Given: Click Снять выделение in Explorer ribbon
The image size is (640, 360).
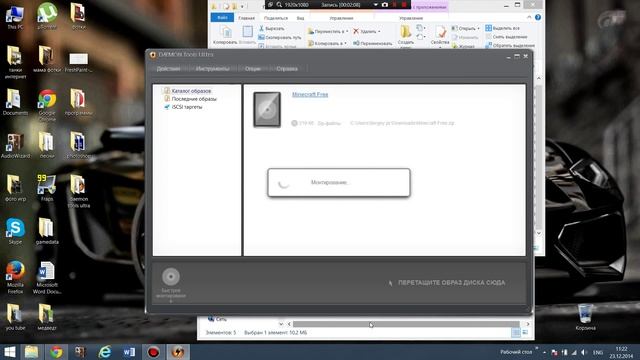Looking at the screenshot, I should (x=506, y=37).
